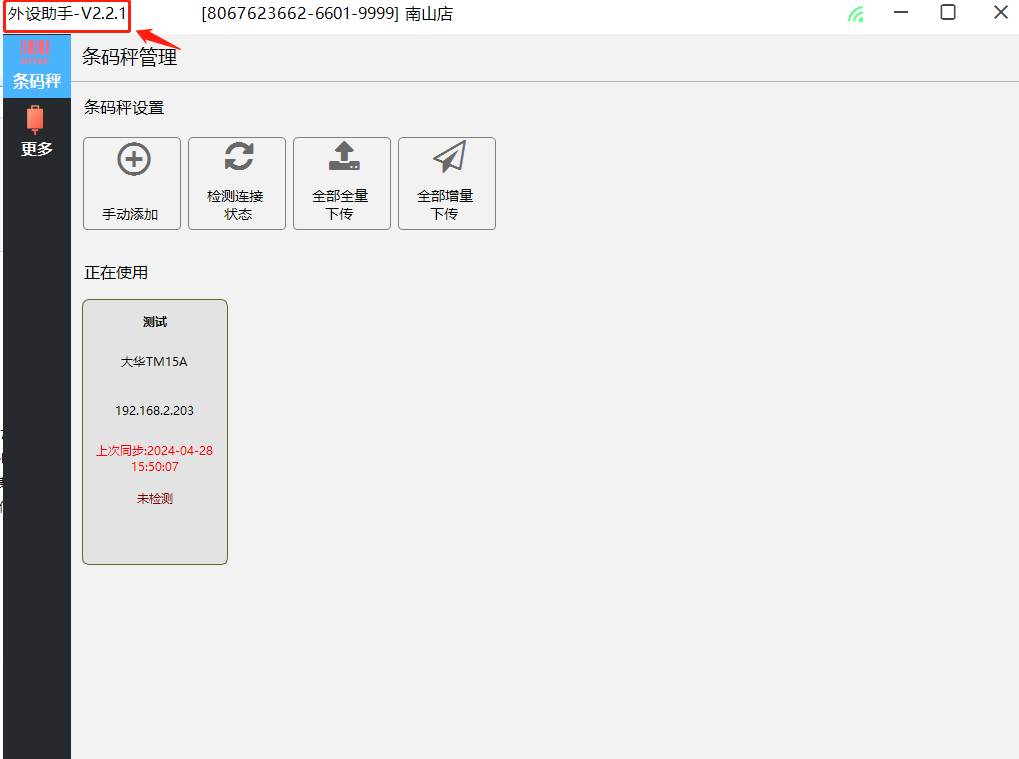1019x759 pixels.
Task: Maximize the 外设助手 window
Action: [x=948, y=12]
